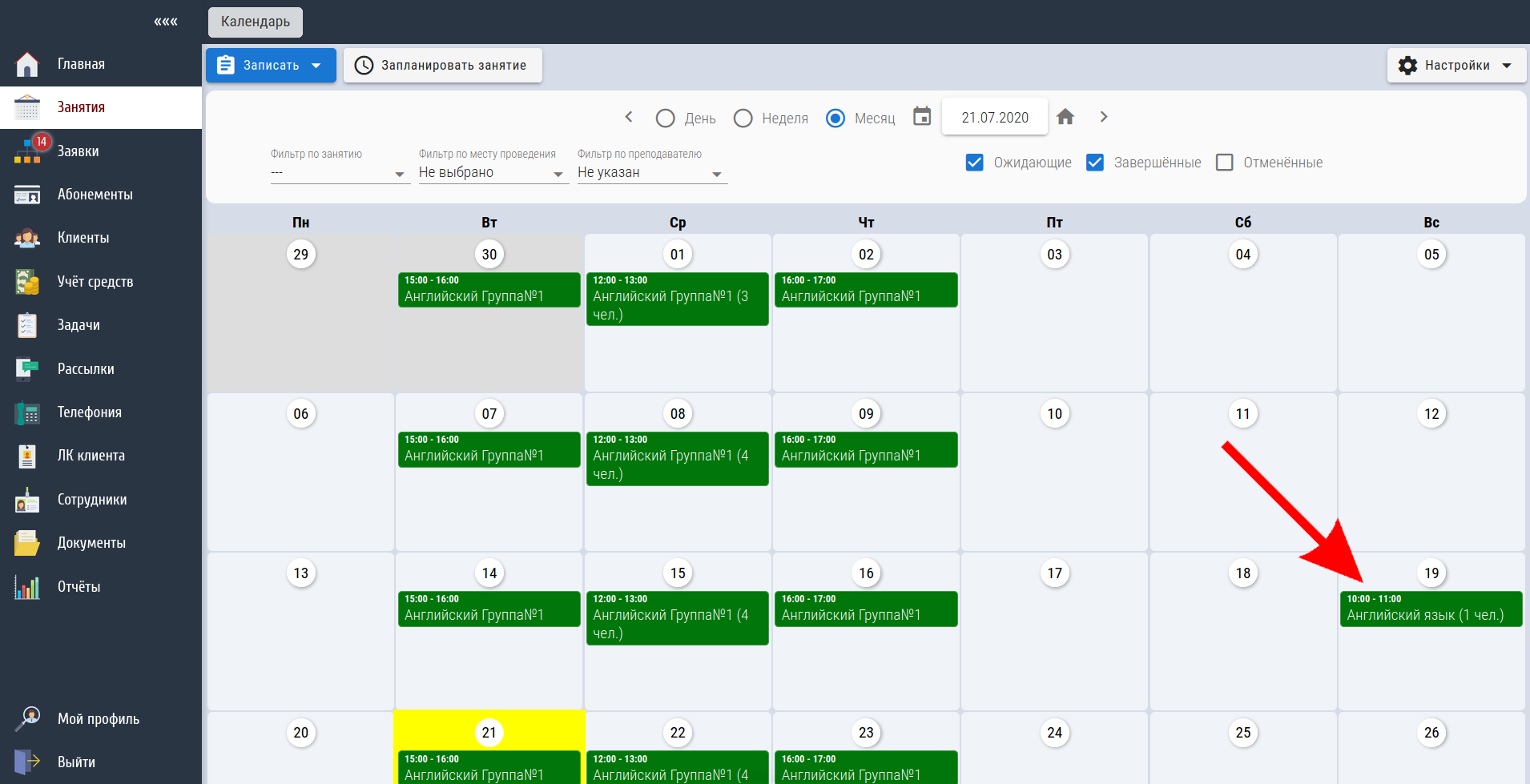Open the Заявки icon with badge 14
The height and width of the screenshot is (784, 1530).
(x=29, y=151)
